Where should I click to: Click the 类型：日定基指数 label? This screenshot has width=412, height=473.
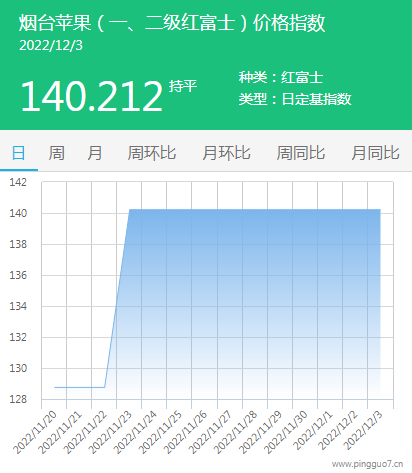tap(295, 99)
